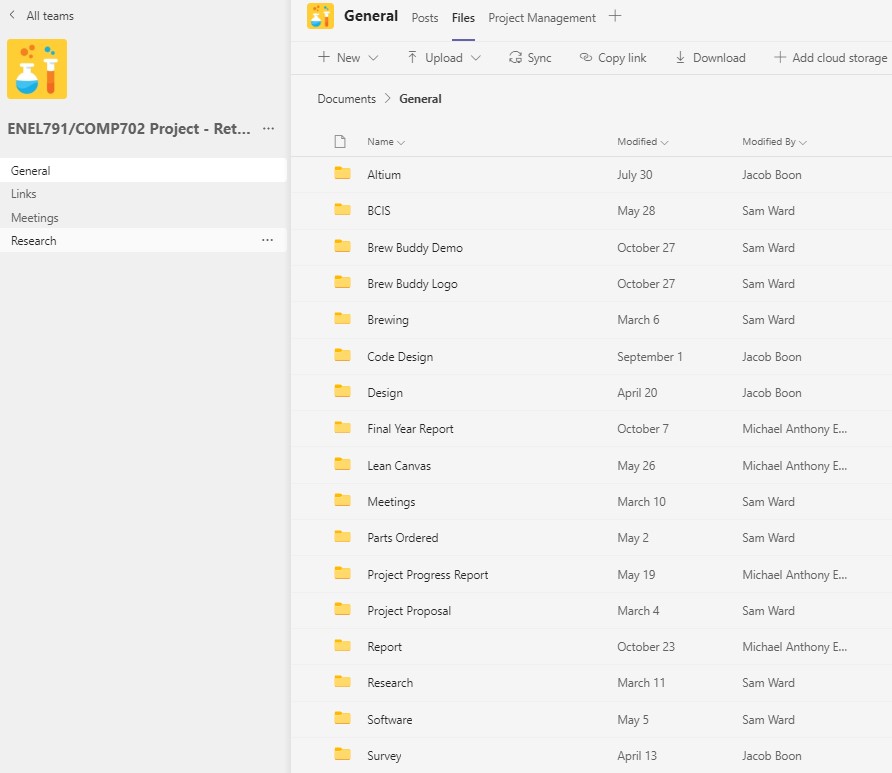Select the Meetings channel in sidebar
The height and width of the screenshot is (773, 892).
click(x=35, y=218)
